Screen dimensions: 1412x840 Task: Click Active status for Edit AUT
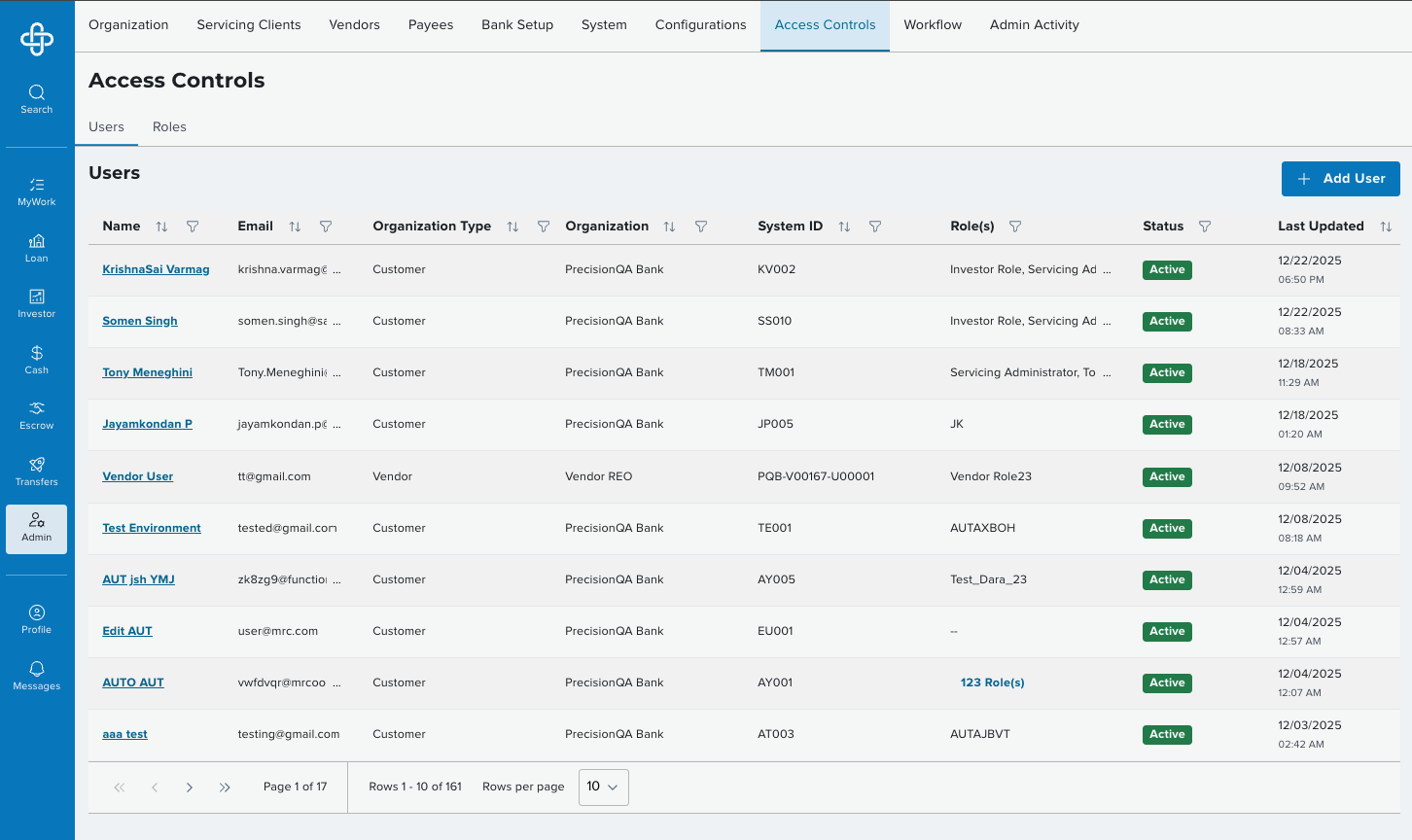point(1167,631)
